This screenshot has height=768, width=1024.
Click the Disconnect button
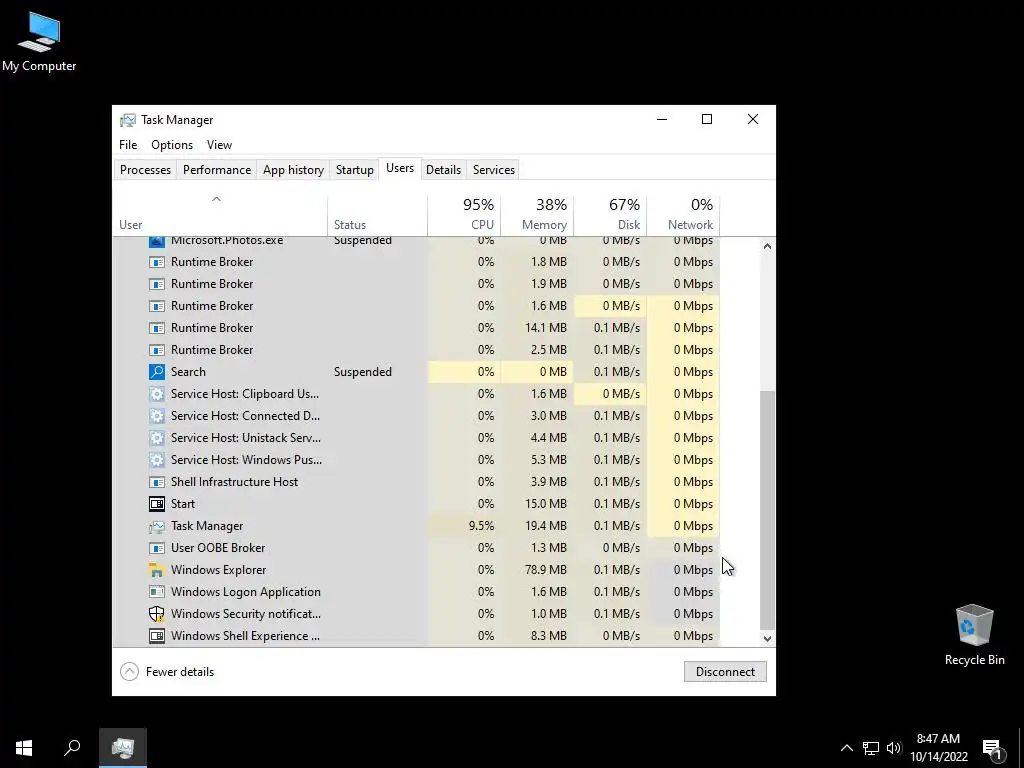pos(725,671)
